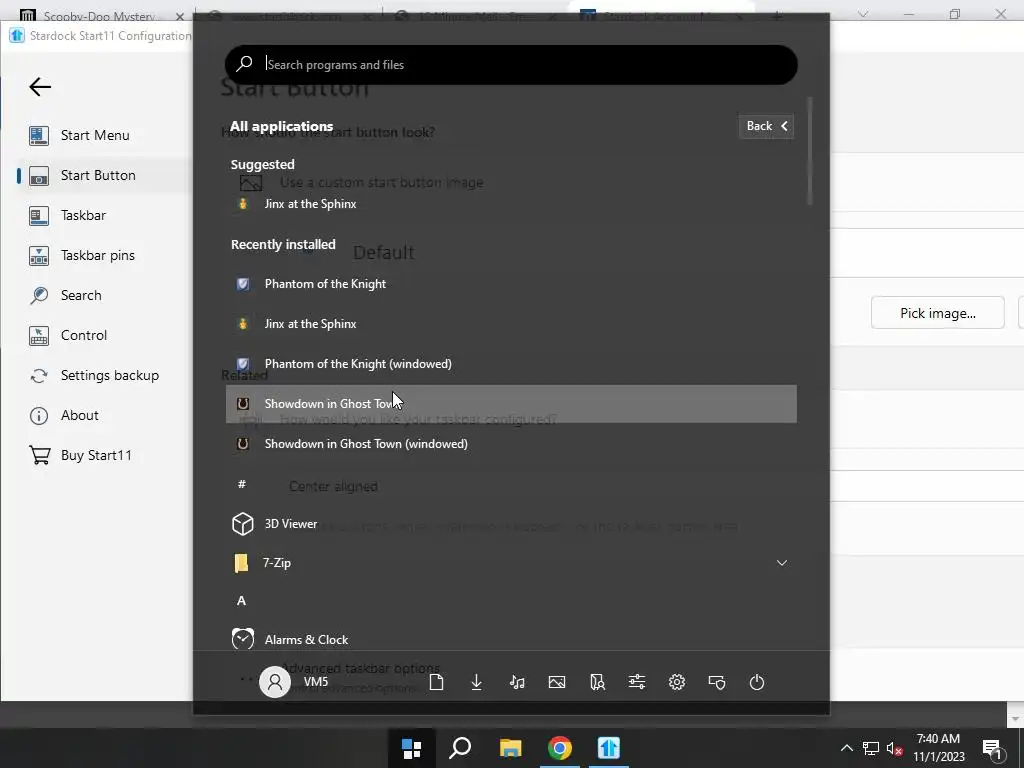Open Jinx at the Sphinx under Recently installed
Screen dimensions: 1024x768
511,324
